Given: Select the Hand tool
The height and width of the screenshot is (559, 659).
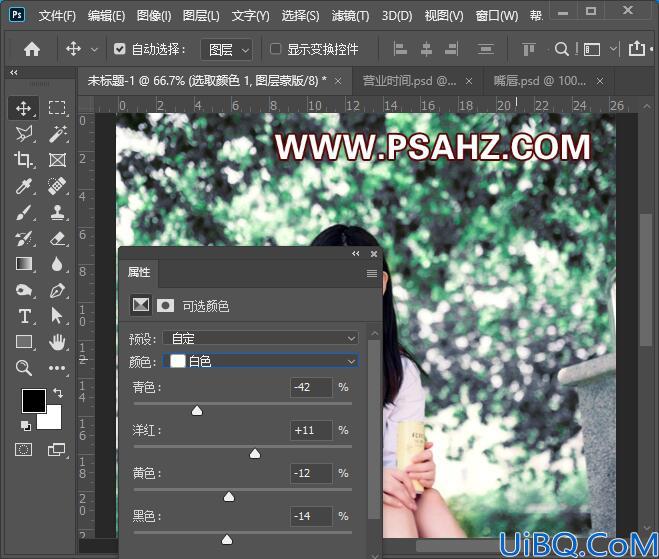Looking at the screenshot, I should (x=57, y=342).
